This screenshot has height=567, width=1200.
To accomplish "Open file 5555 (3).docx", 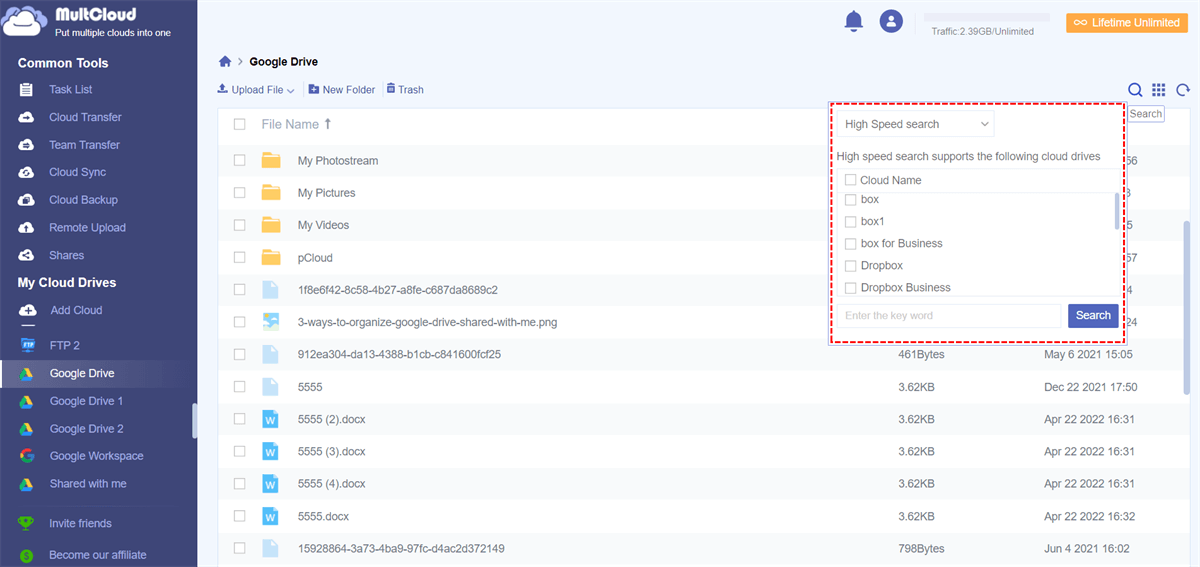I will (332, 451).
